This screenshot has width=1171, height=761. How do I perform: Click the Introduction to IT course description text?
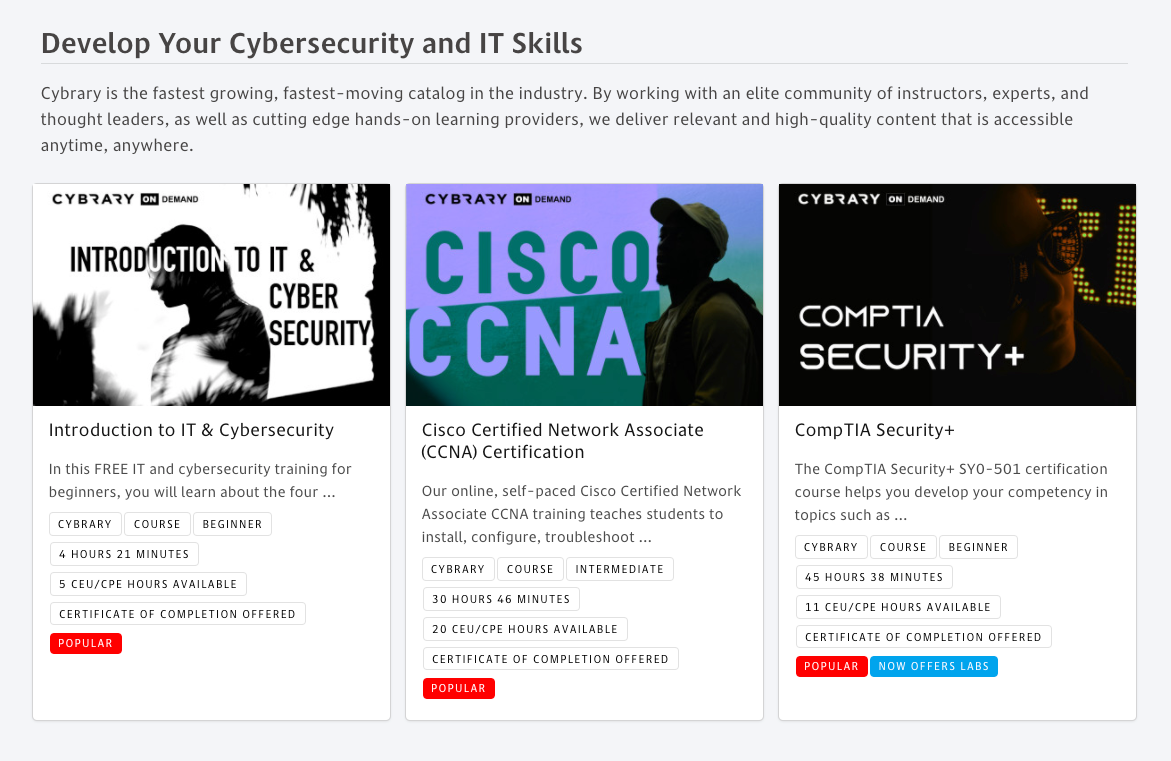[x=199, y=480]
